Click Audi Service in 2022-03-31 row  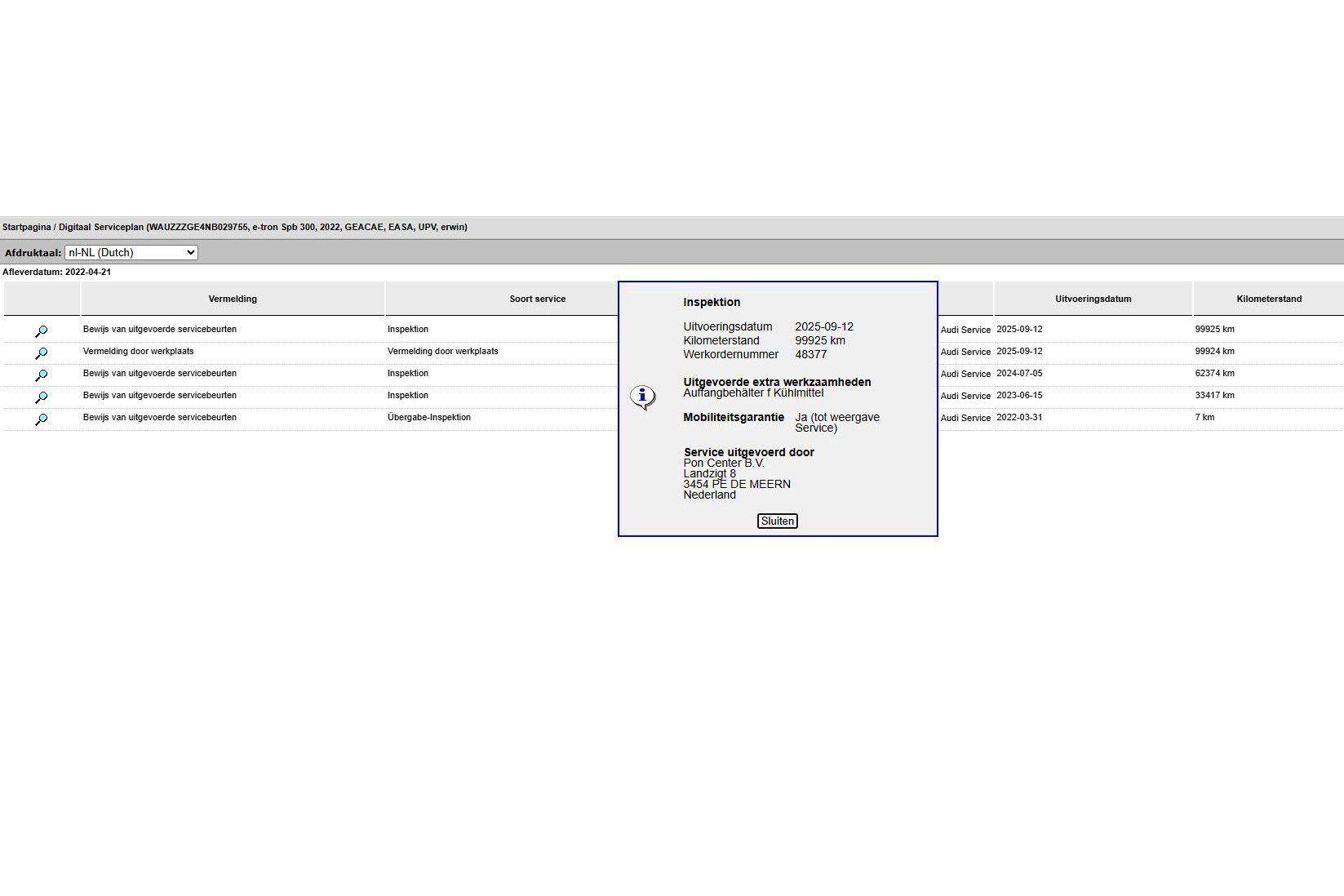(965, 419)
